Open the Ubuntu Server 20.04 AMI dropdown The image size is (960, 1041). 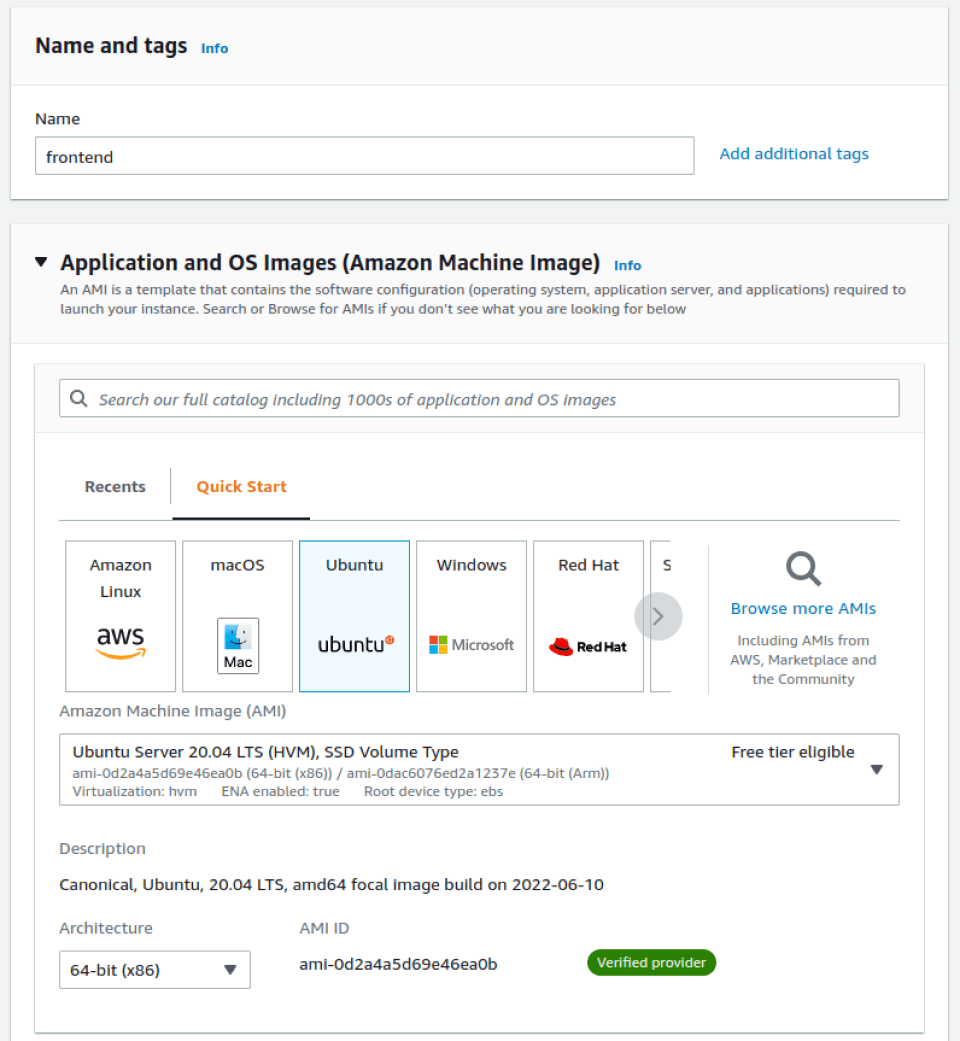point(479,769)
